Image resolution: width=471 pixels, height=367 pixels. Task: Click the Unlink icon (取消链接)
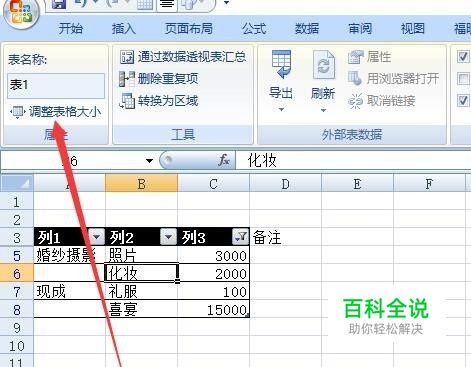click(x=355, y=101)
